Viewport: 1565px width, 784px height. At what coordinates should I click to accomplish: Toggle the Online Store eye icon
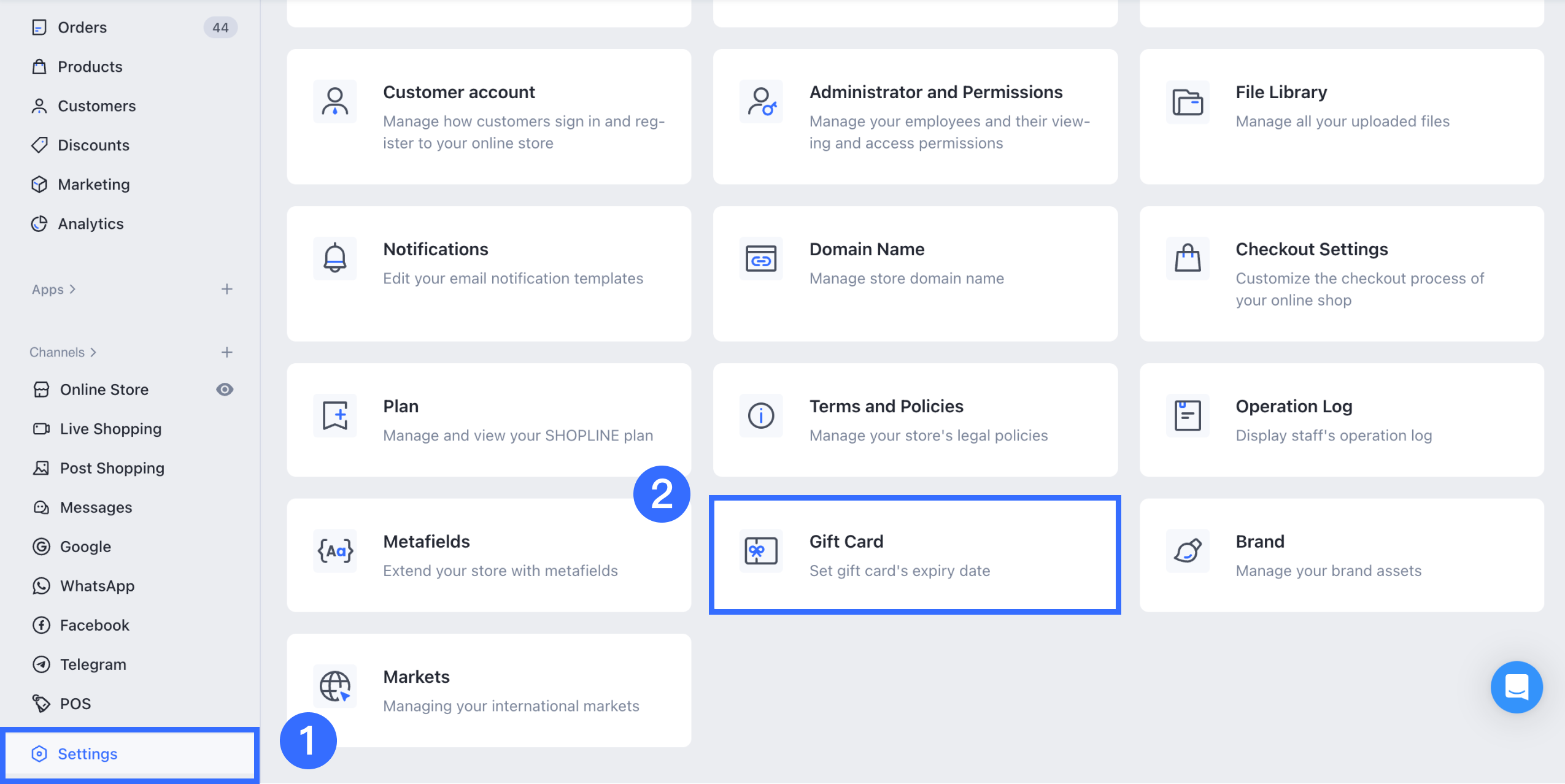225,390
